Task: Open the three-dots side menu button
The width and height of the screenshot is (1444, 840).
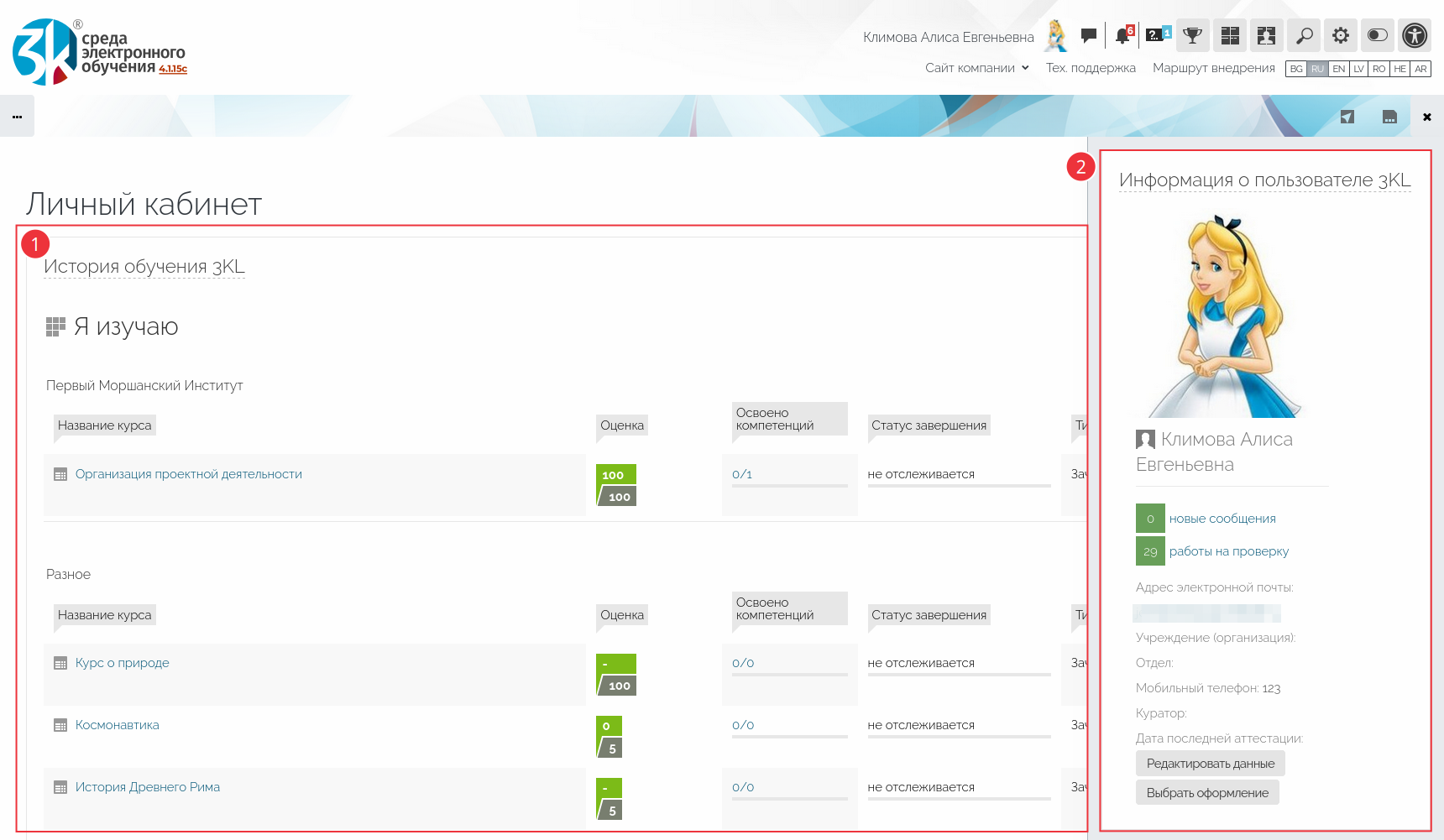Action: tap(17, 117)
